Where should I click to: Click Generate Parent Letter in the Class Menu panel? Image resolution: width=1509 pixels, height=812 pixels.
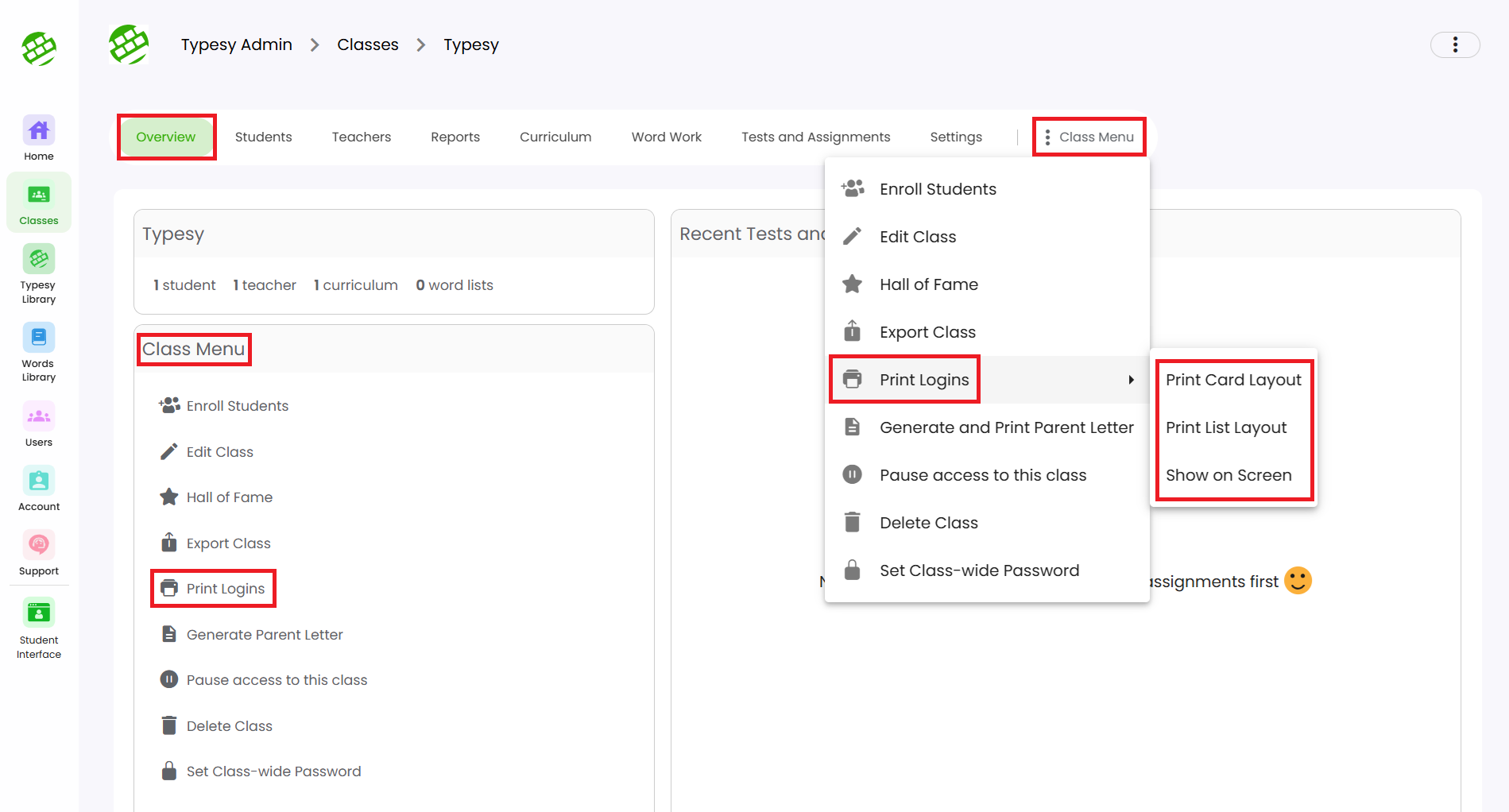pos(264,634)
